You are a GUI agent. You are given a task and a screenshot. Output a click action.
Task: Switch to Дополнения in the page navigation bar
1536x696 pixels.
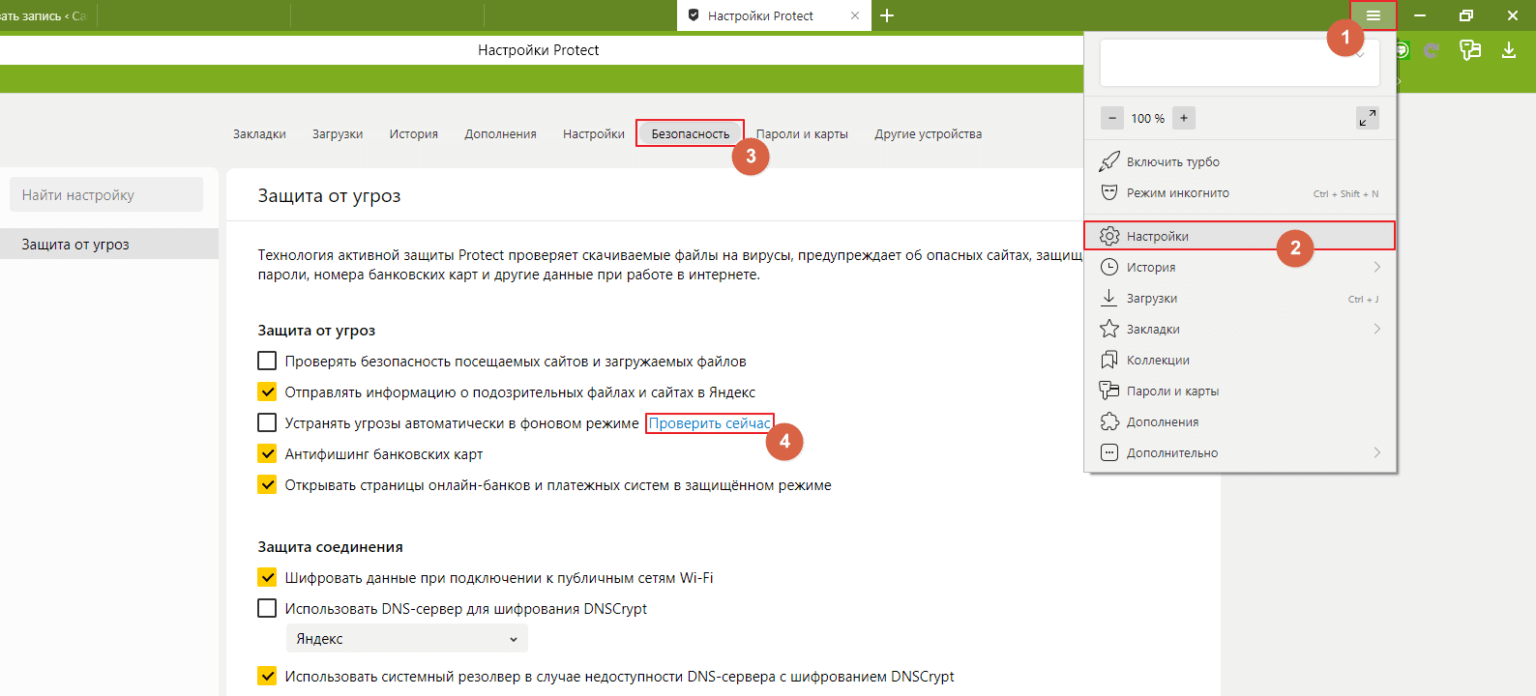pos(500,134)
